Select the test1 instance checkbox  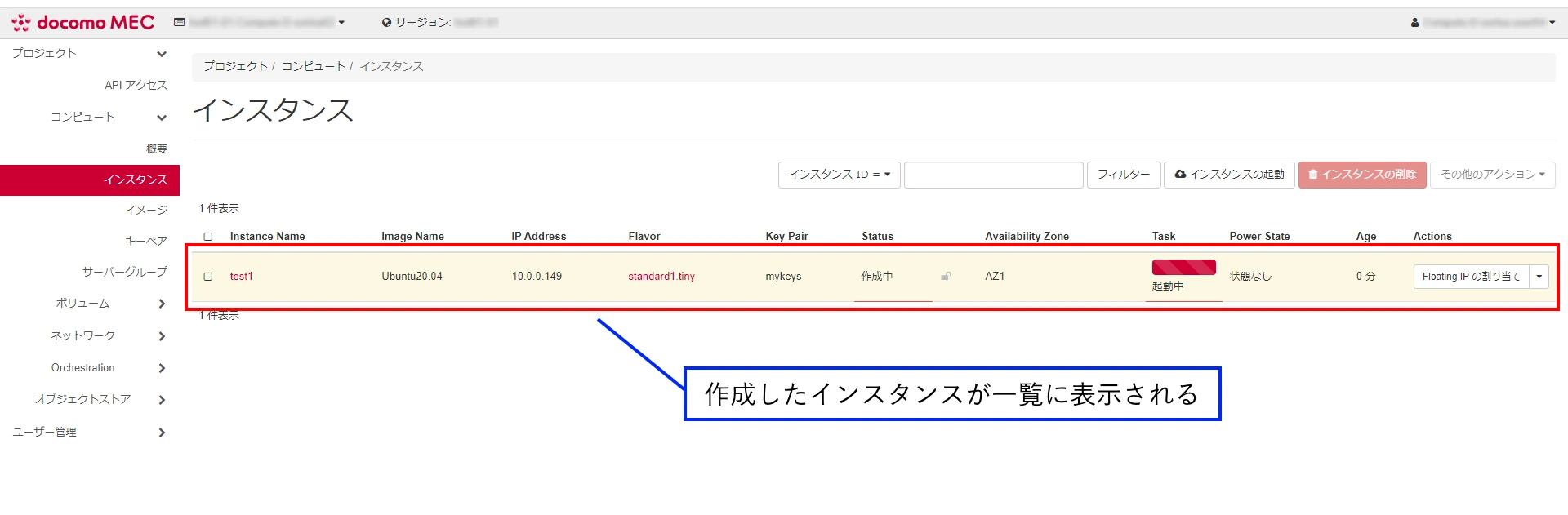coord(208,277)
